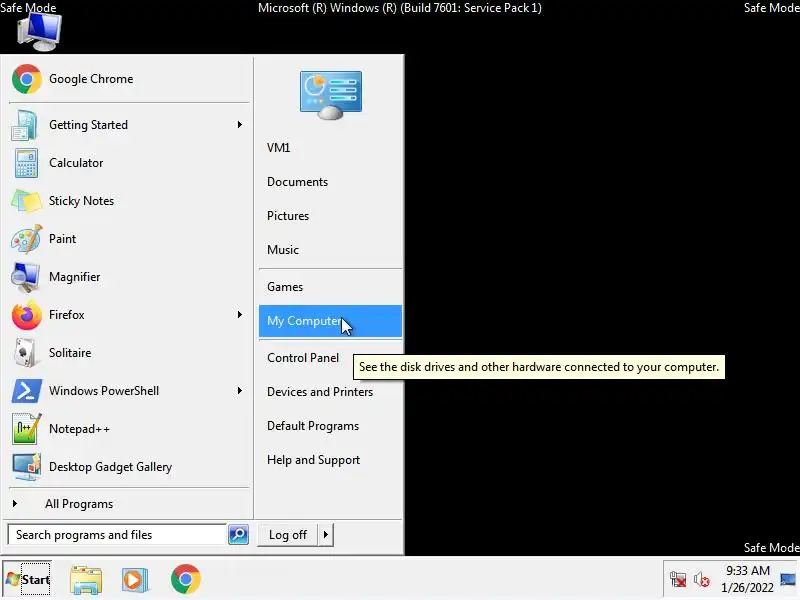Click the user account picture

point(331,95)
